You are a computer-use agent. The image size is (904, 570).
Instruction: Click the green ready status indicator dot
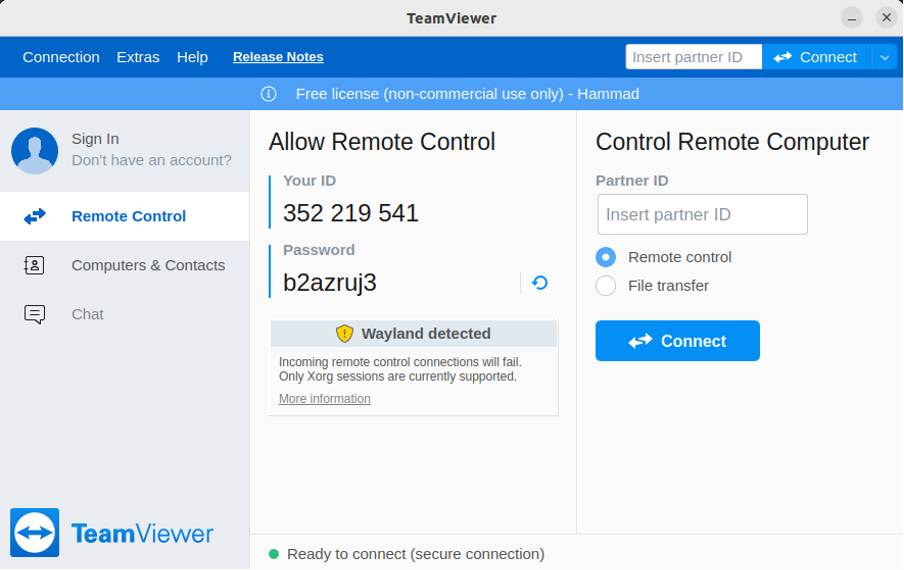click(274, 554)
